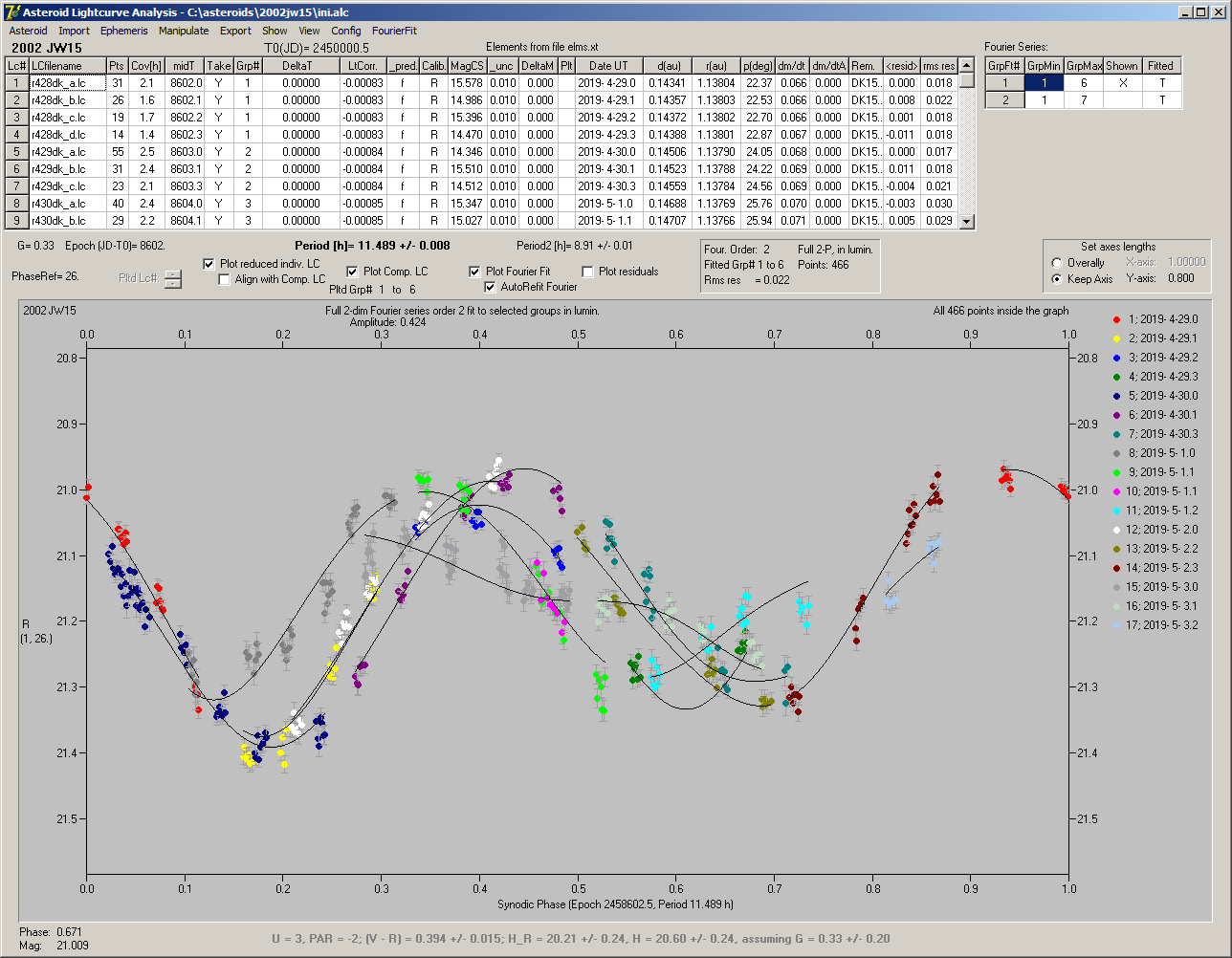Open the Ephemeris menu
This screenshot has height=958, width=1232.
click(123, 31)
